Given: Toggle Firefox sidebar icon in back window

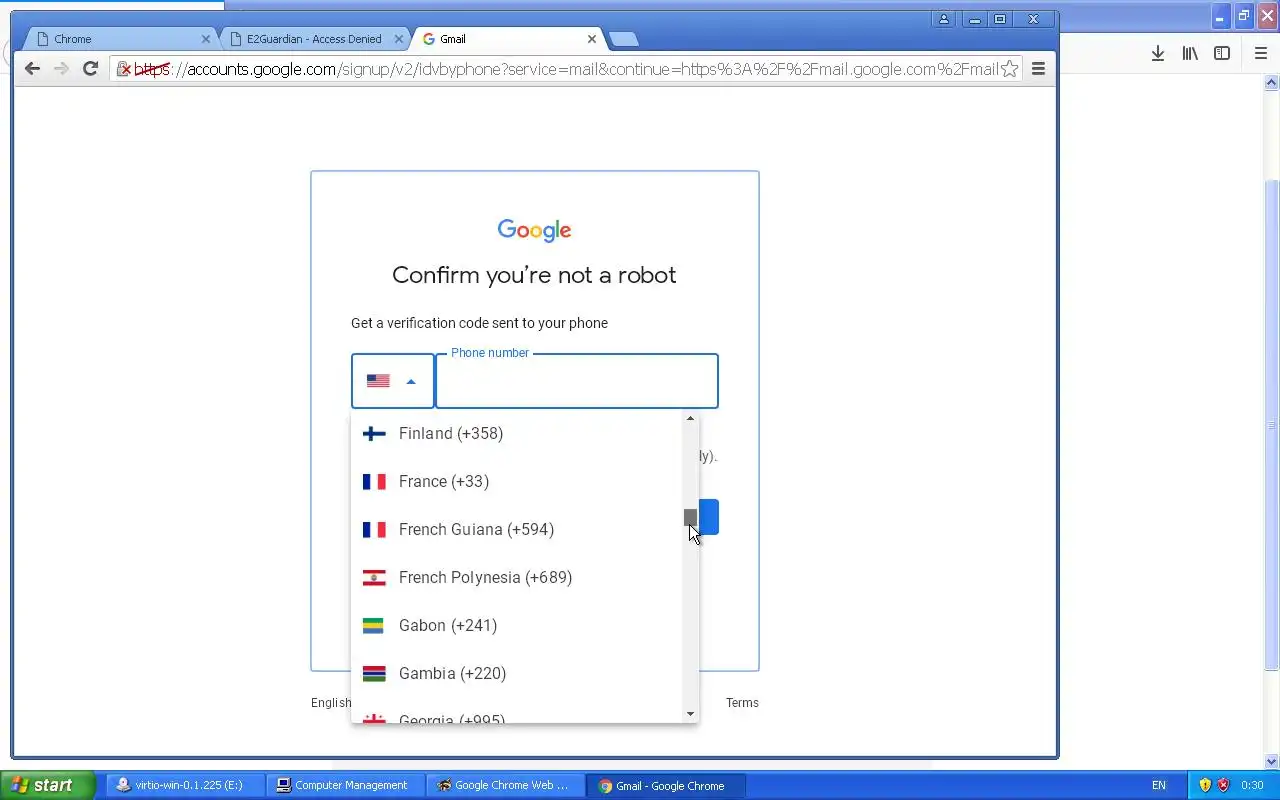Looking at the screenshot, I should (1222, 54).
